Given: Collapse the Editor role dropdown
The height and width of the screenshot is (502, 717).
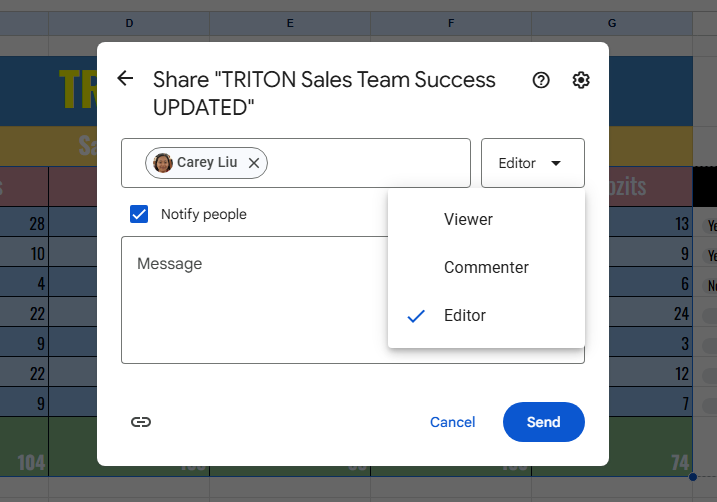Looking at the screenshot, I should pyautogui.click(x=532, y=163).
